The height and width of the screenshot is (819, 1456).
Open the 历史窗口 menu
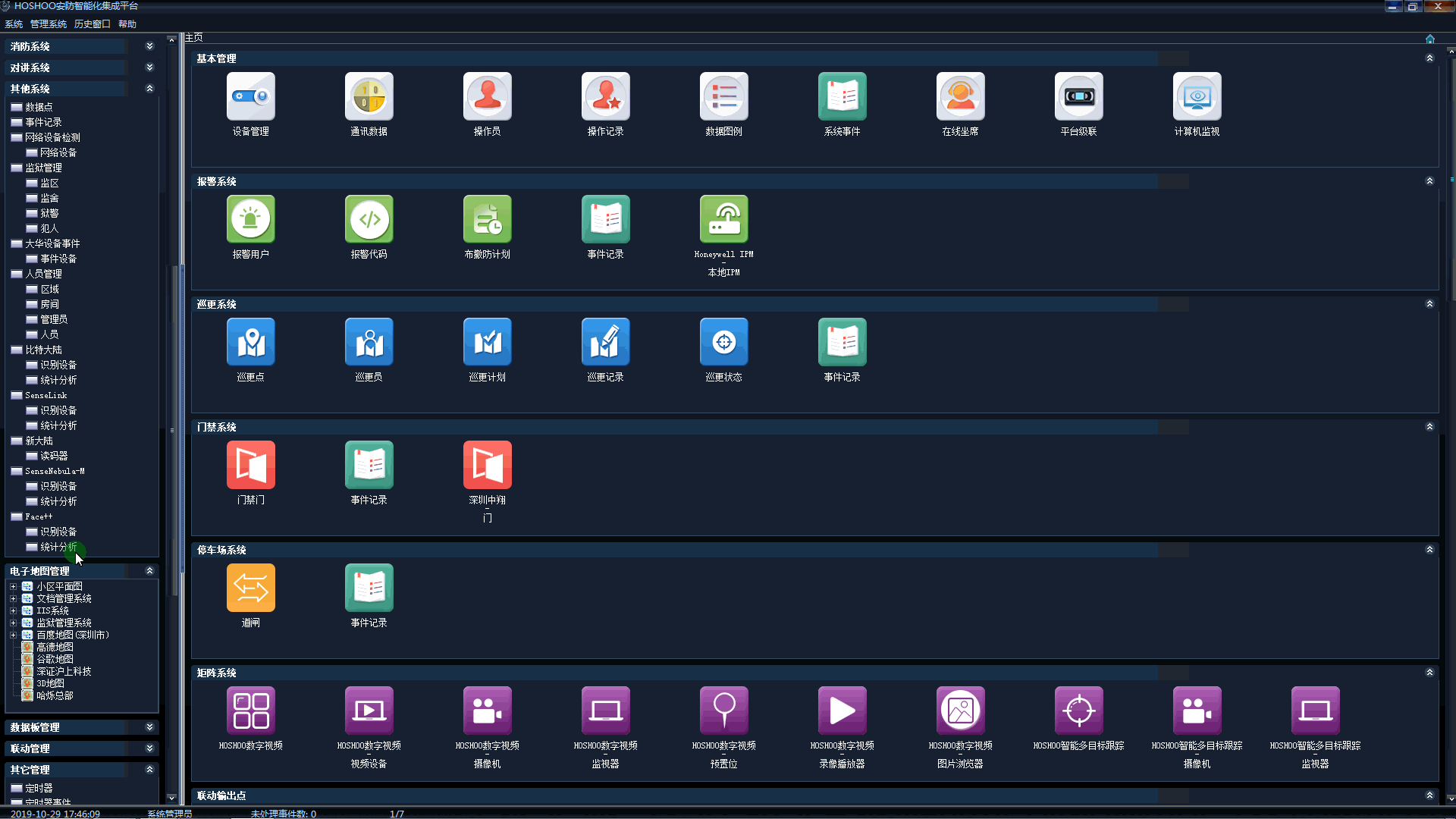click(x=92, y=24)
